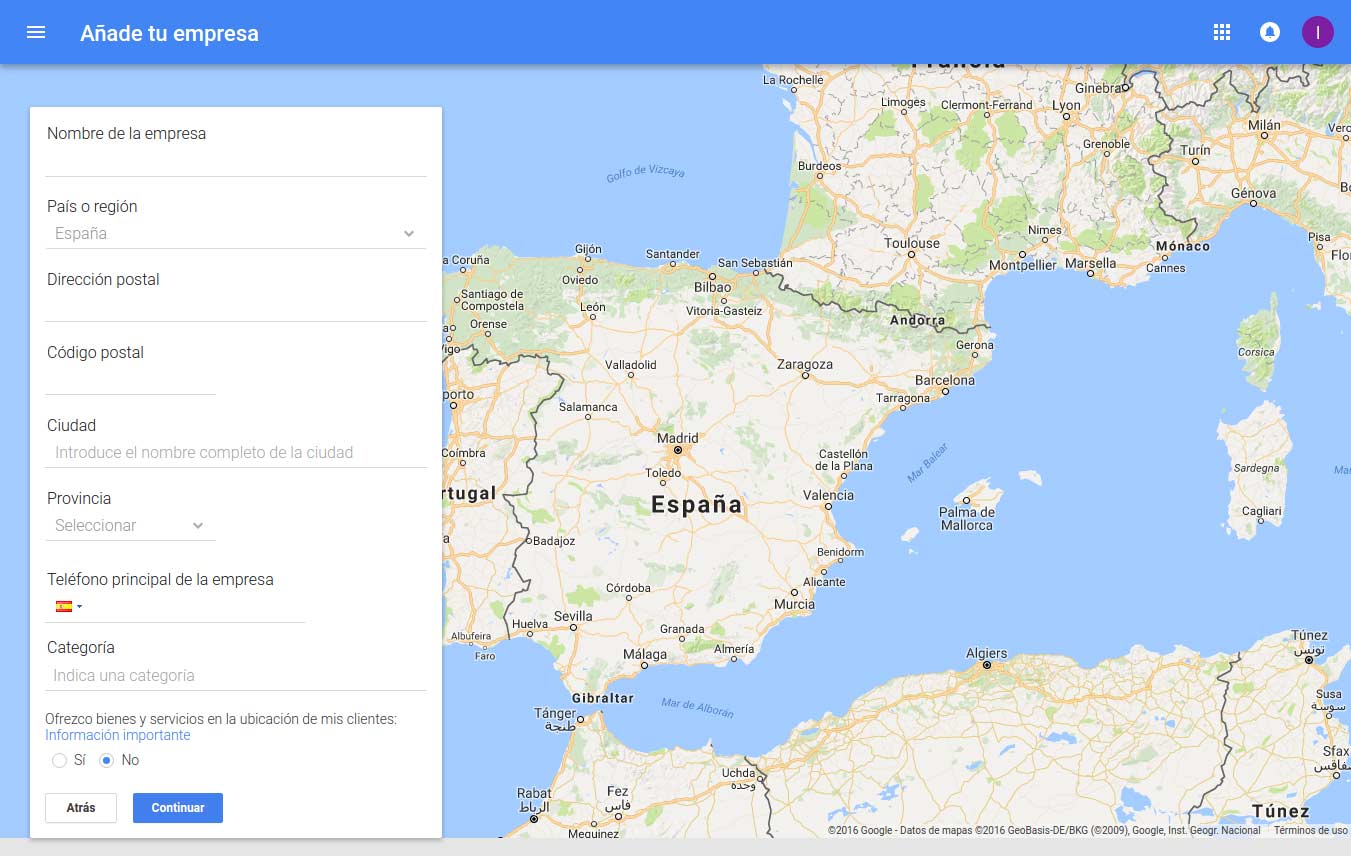
Task: Open the Google apps grid
Action: click(1221, 32)
